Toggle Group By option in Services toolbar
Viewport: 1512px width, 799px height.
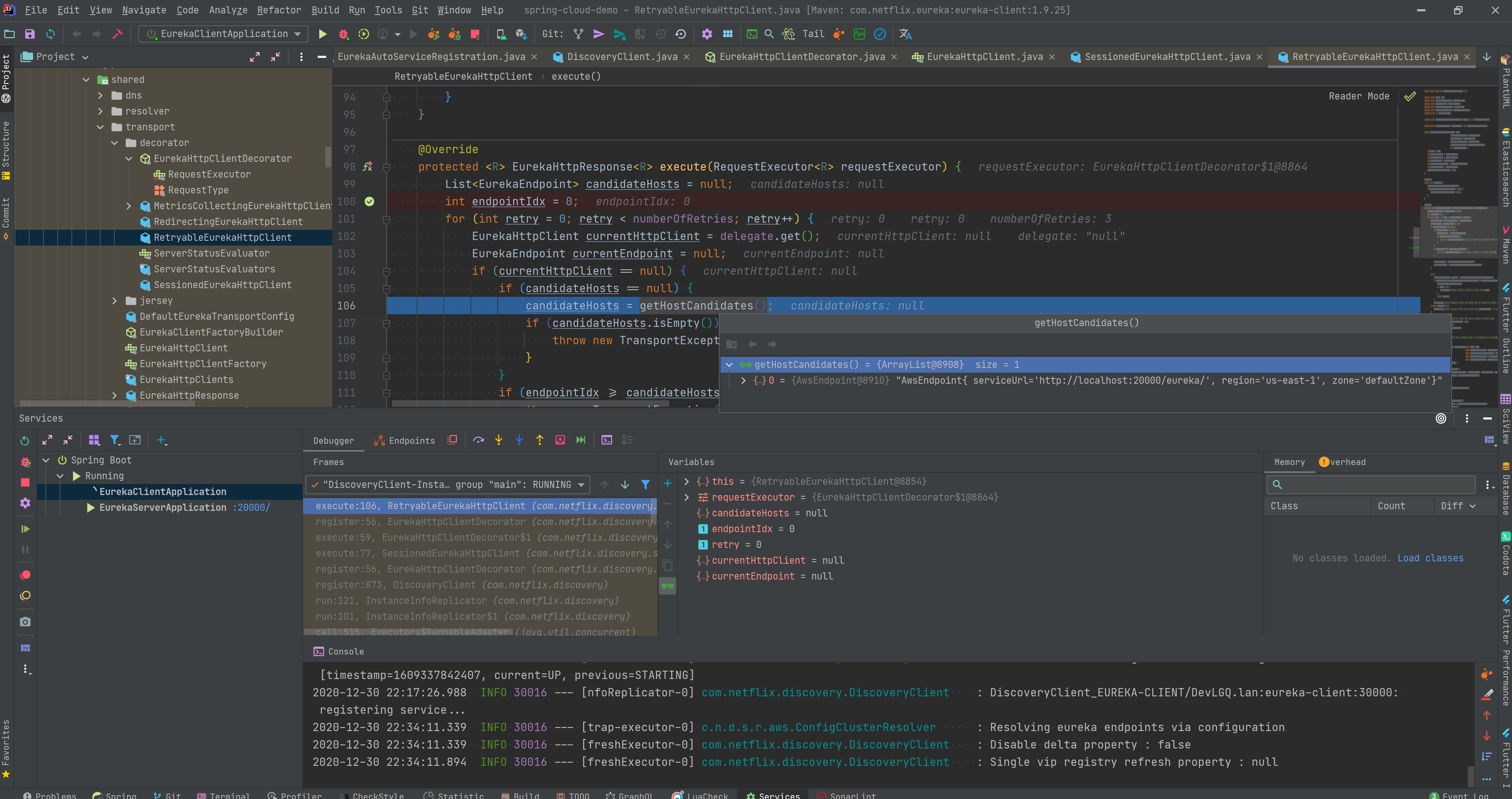[94, 440]
